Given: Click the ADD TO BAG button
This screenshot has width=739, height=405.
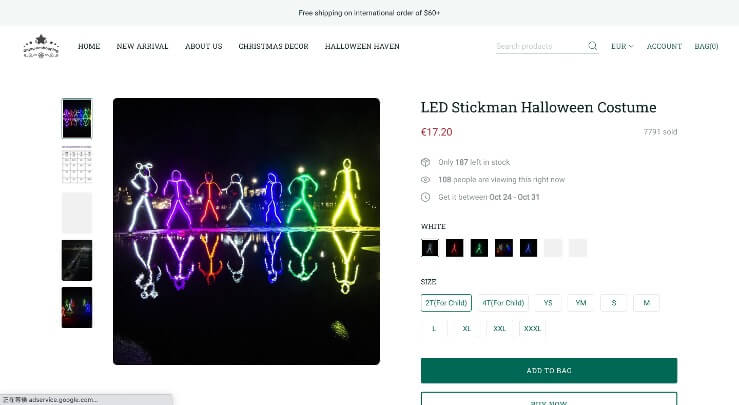Looking at the screenshot, I should coord(548,370).
